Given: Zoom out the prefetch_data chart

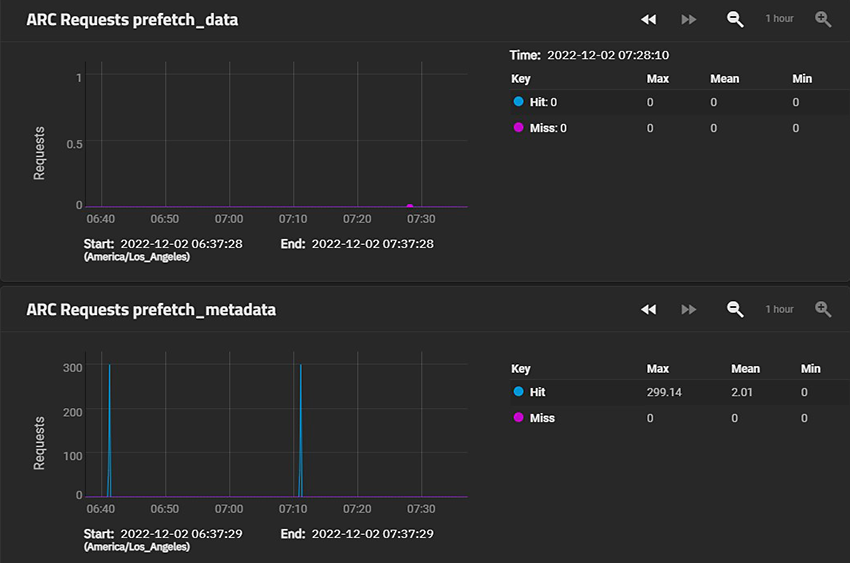Looking at the screenshot, I should 735,19.
